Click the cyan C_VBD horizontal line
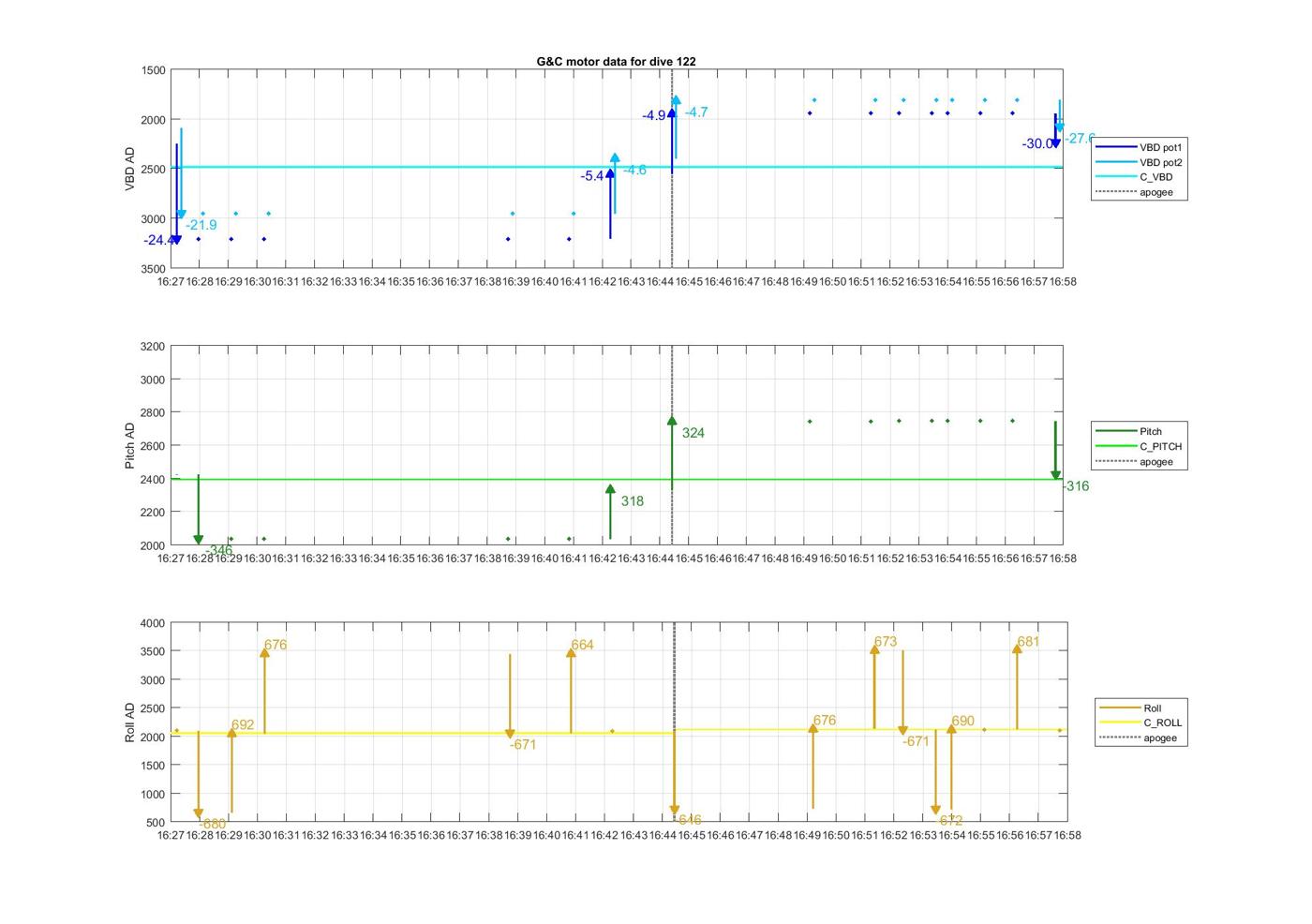Image resolution: width=1312 pixels, height=924 pixels. click(x=617, y=168)
